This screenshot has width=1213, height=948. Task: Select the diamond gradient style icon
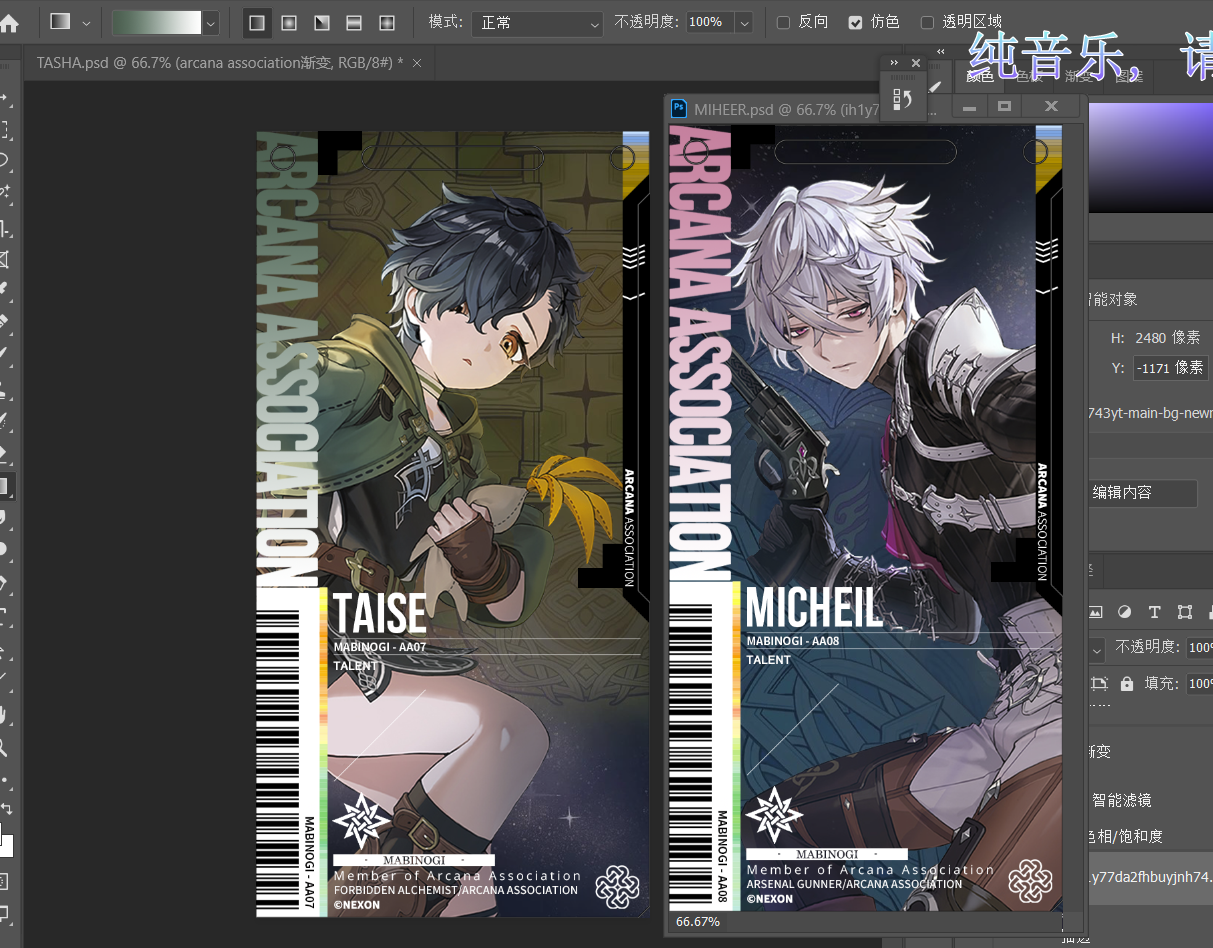tap(387, 22)
